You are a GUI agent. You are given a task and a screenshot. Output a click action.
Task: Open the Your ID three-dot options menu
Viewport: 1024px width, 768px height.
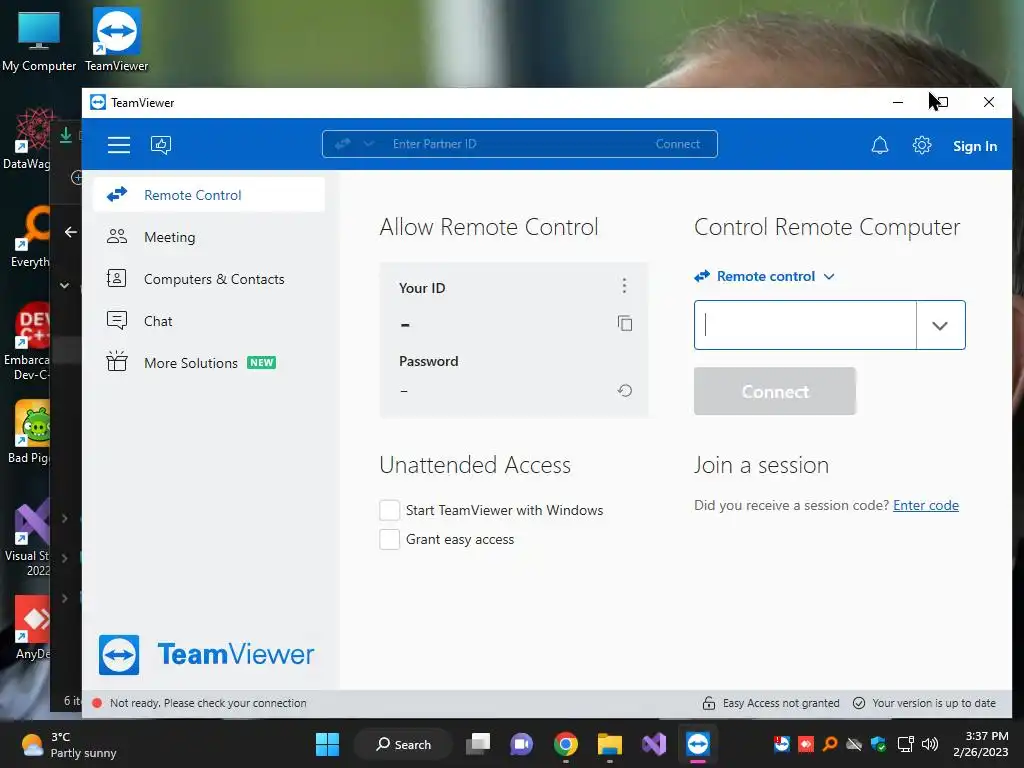coord(624,285)
